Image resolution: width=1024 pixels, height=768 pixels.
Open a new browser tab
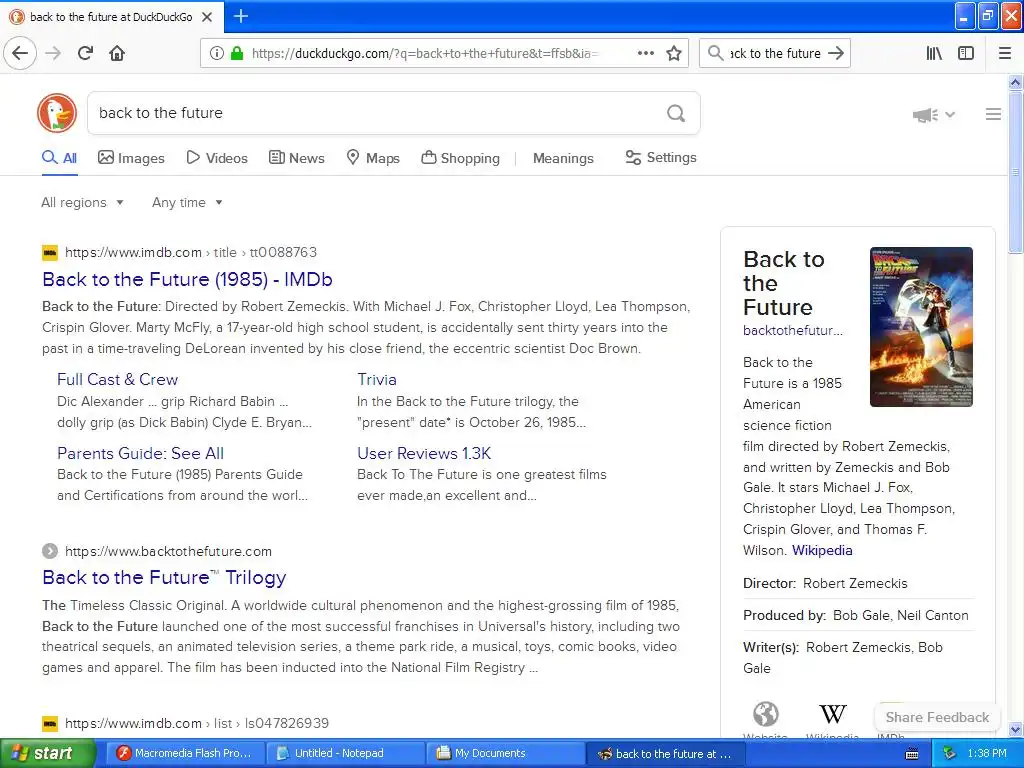[240, 16]
